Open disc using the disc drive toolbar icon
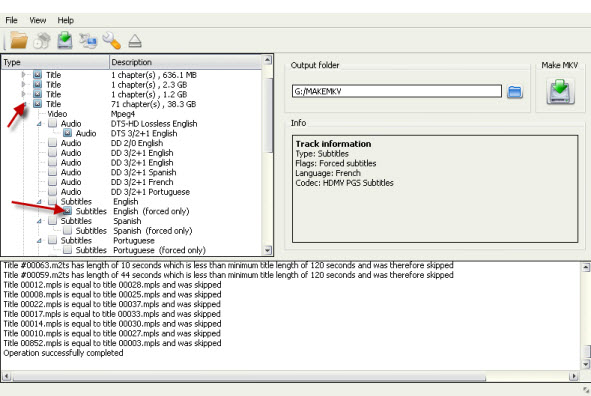The width and height of the screenshot is (591, 396). point(42,41)
